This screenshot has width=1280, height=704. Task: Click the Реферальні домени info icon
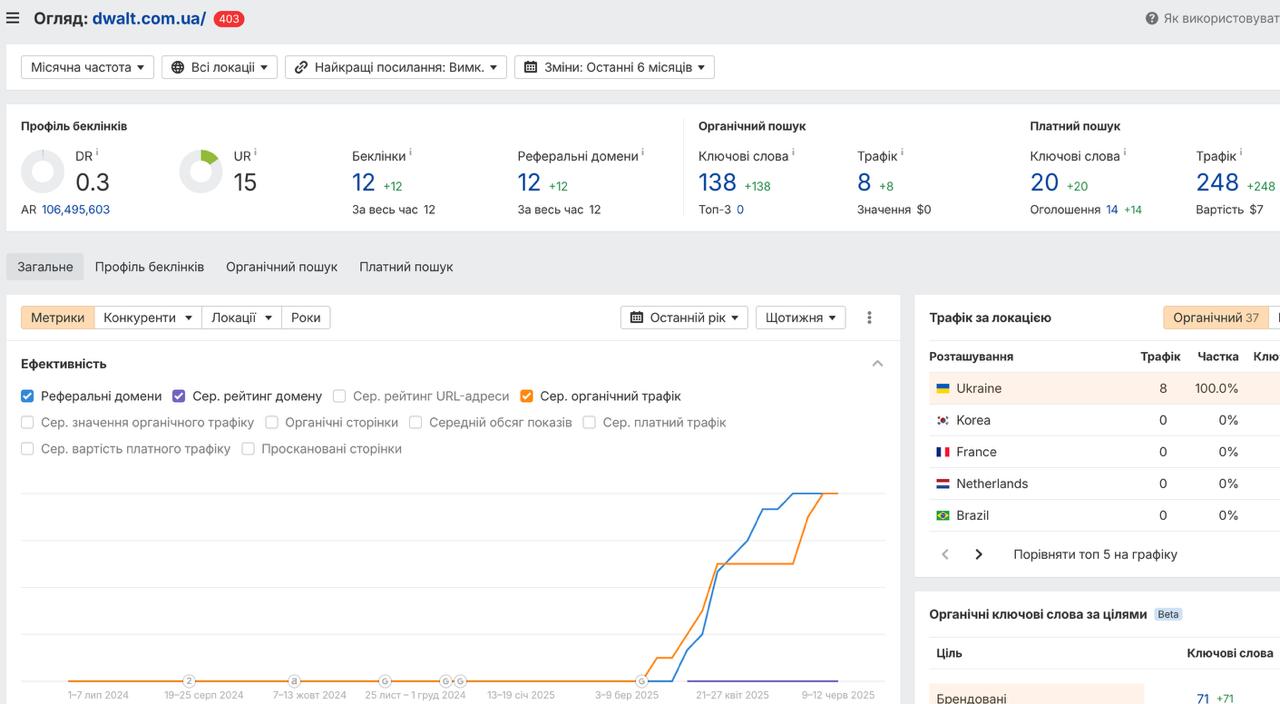pyautogui.click(x=642, y=153)
